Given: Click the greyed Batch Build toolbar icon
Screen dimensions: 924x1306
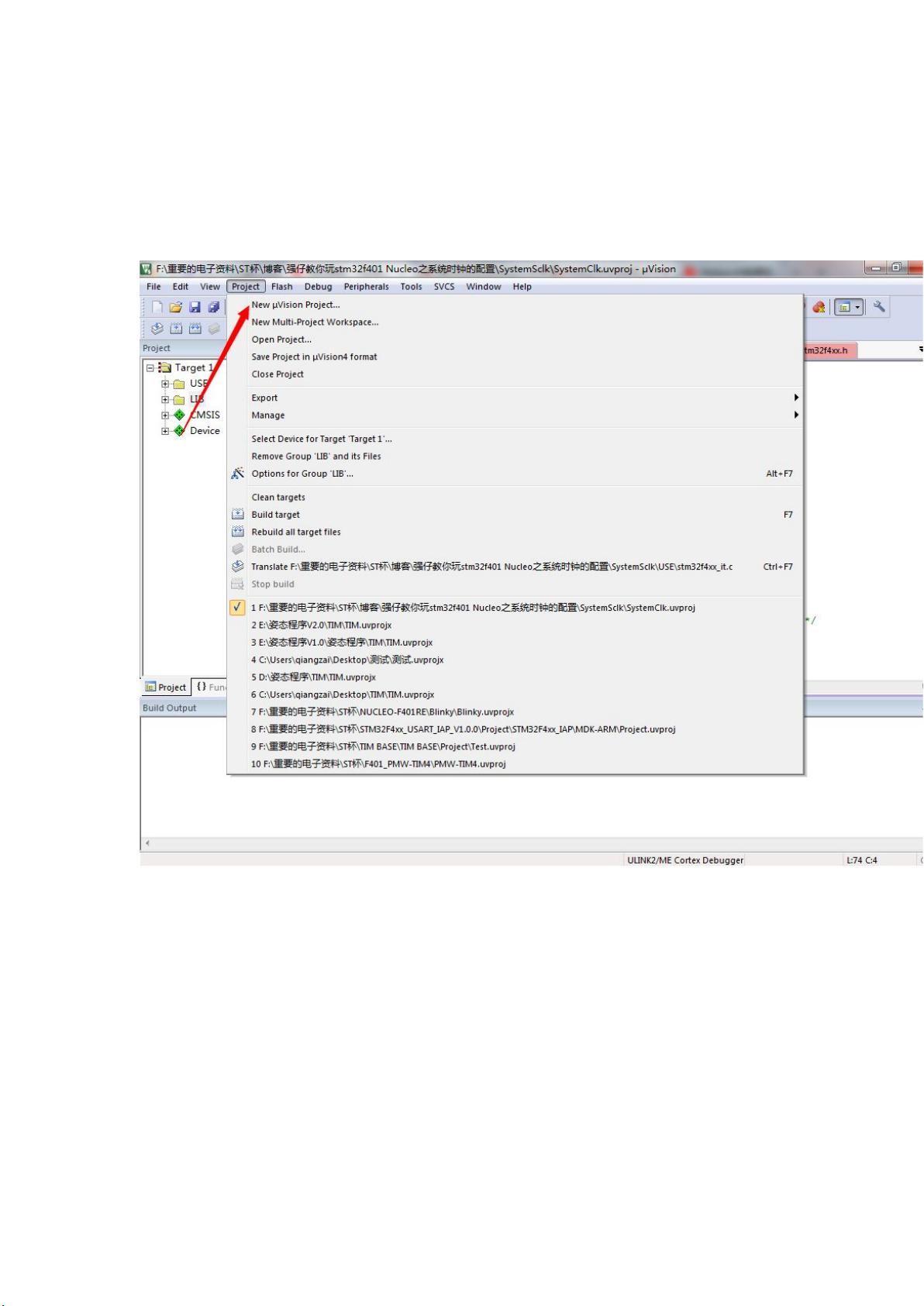Looking at the screenshot, I should (x=214, y=329).
